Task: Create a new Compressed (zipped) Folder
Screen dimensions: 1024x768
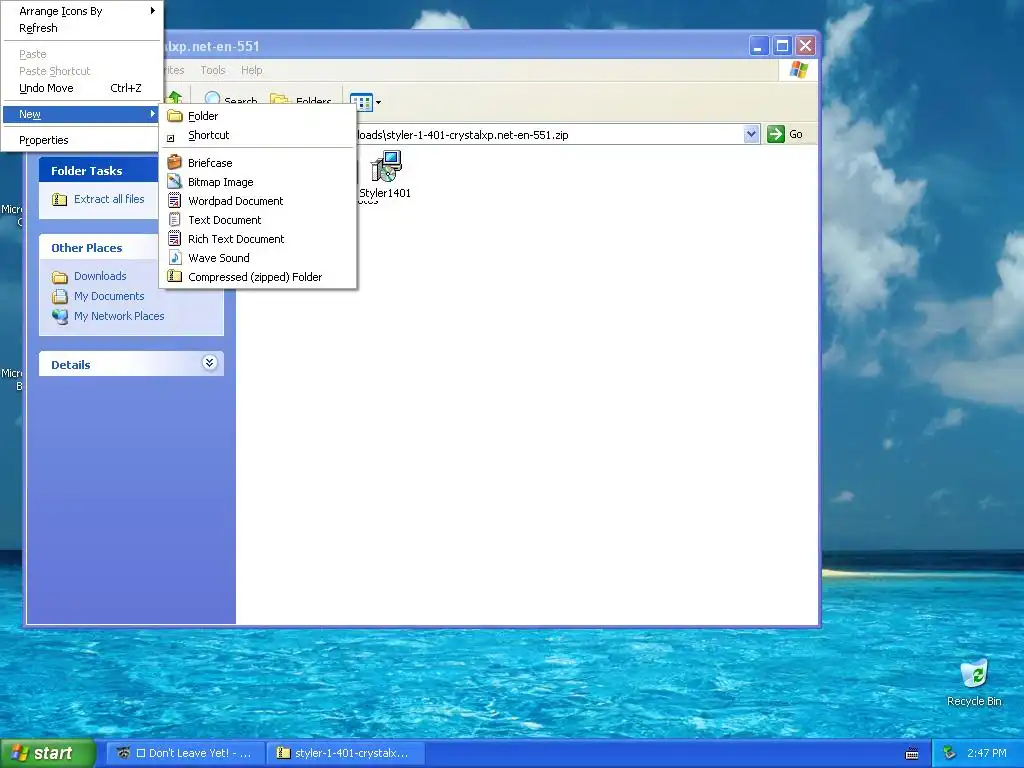Action: 258,276
